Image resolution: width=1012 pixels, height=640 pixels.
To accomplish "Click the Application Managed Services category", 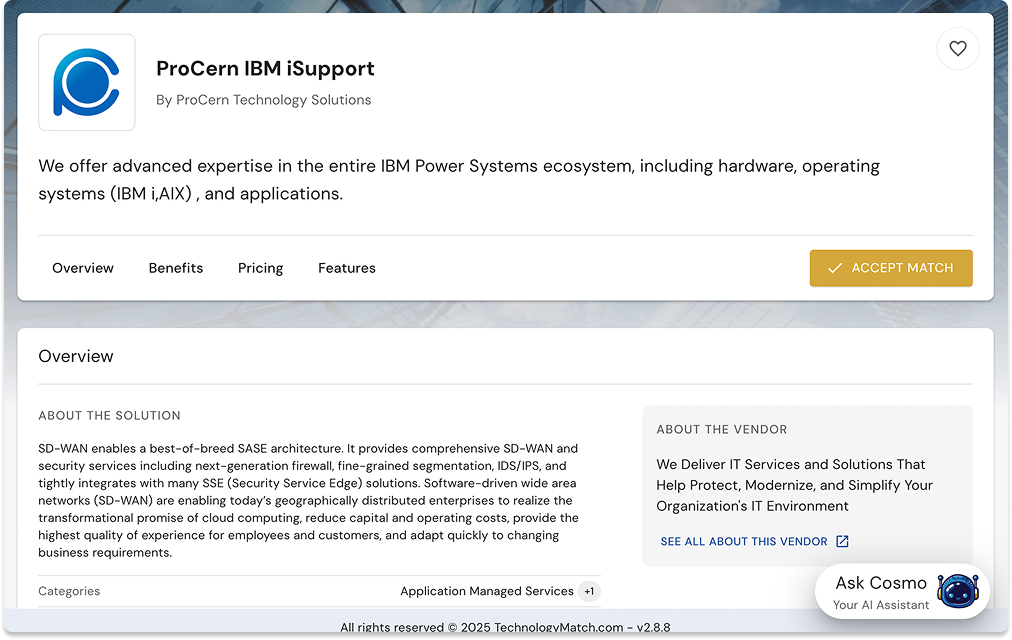I will [x=487, y=591].
